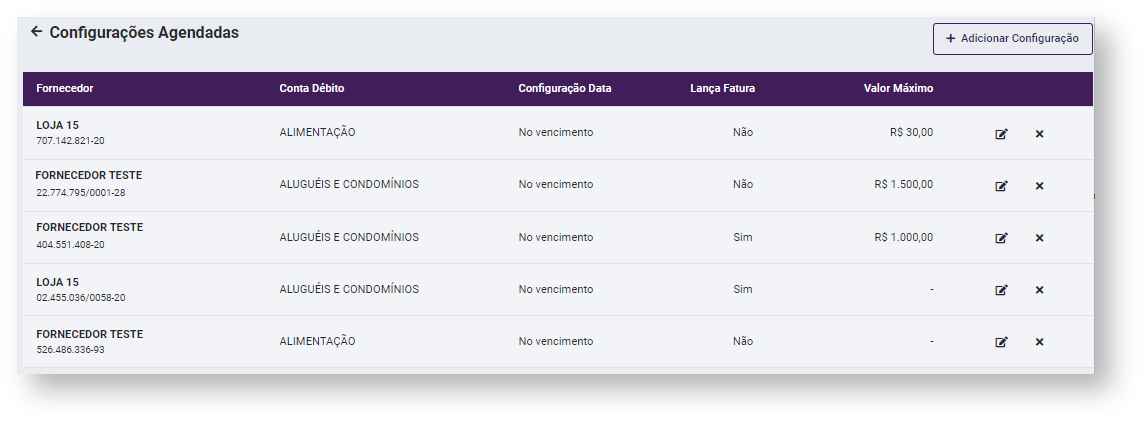Click the Adicionar Configuração button

(1012, 39)
